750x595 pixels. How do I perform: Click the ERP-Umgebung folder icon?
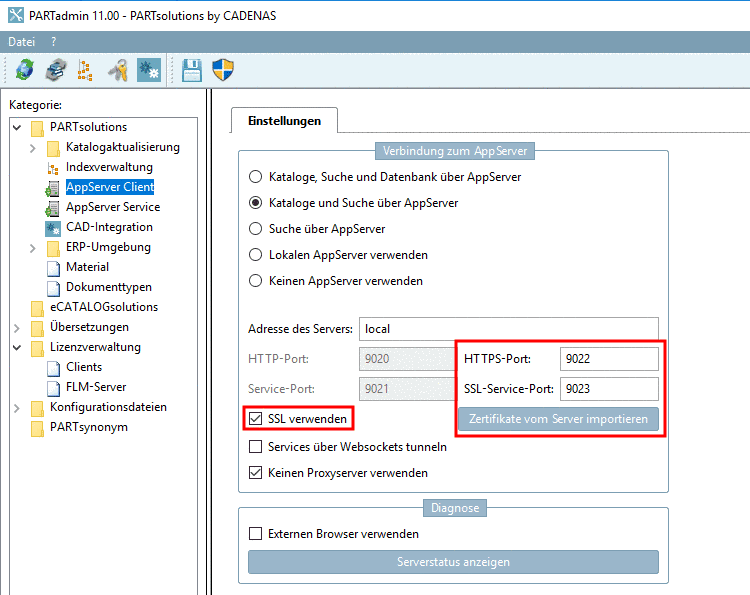coord(53,248)
